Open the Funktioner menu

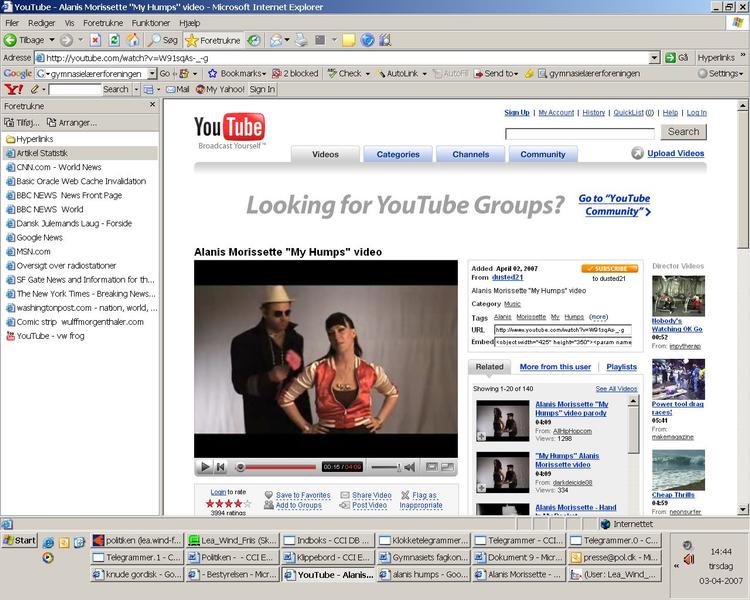(151, 23)
